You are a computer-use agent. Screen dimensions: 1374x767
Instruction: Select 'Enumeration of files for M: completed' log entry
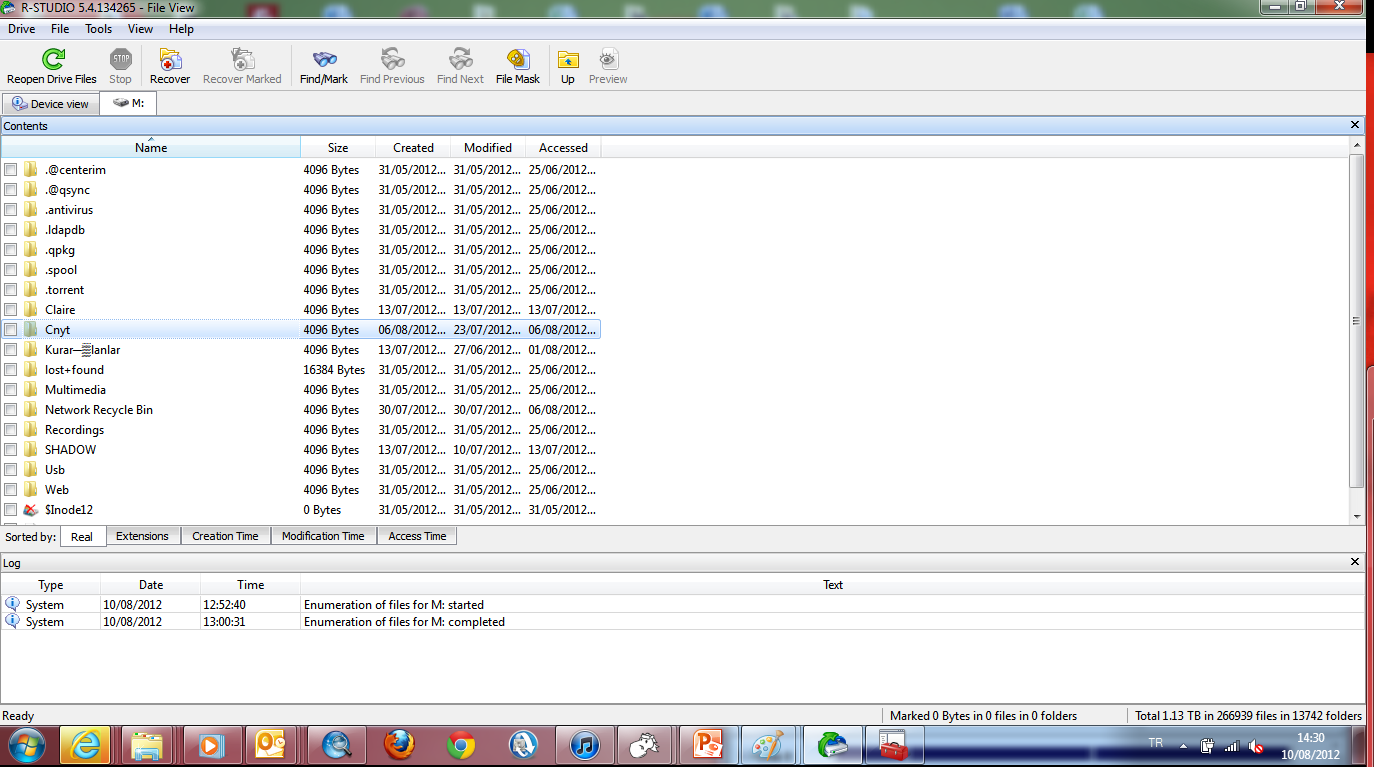[x=682, y=622]
